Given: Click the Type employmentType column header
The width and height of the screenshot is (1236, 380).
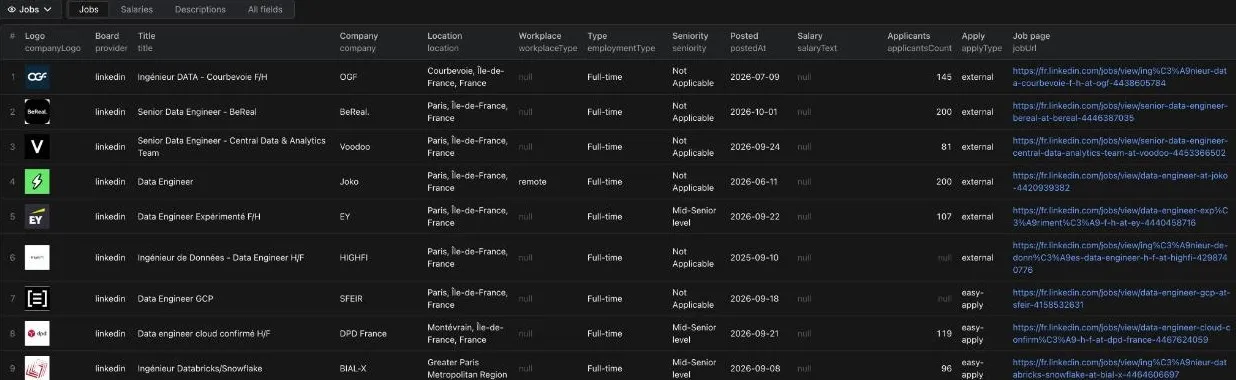Looking at the screenshot, I should (620, 41).
